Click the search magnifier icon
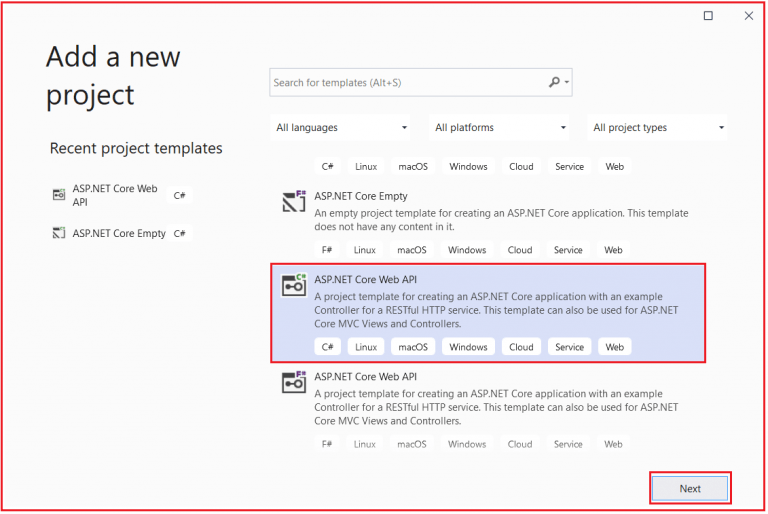The image size is (768, 514). (x=555, y=83)
